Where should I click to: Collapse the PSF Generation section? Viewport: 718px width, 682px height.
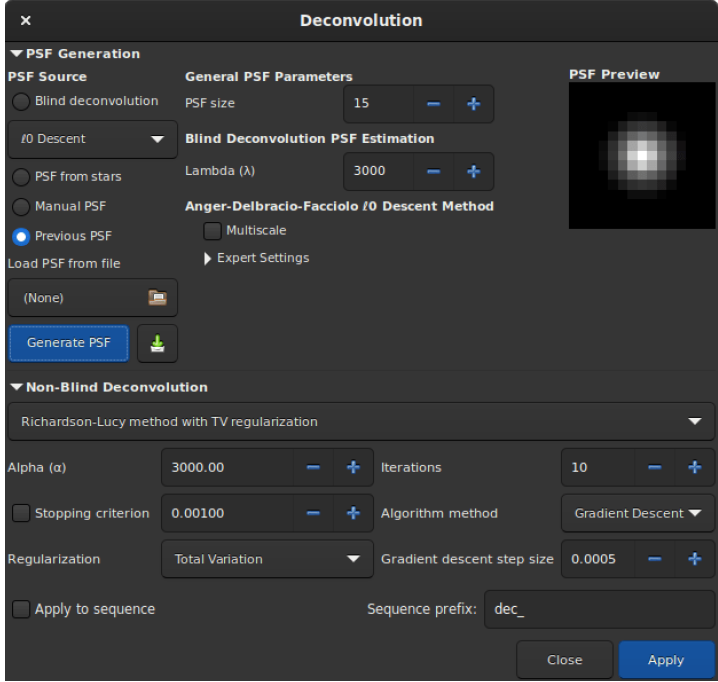click(x=15, y=54)
